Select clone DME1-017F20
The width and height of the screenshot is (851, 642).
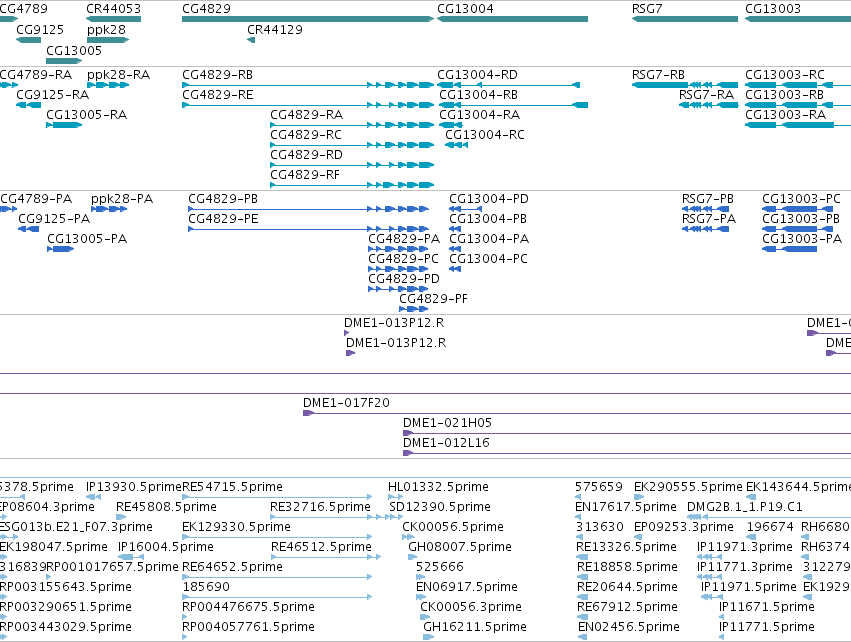pos(576,414)
